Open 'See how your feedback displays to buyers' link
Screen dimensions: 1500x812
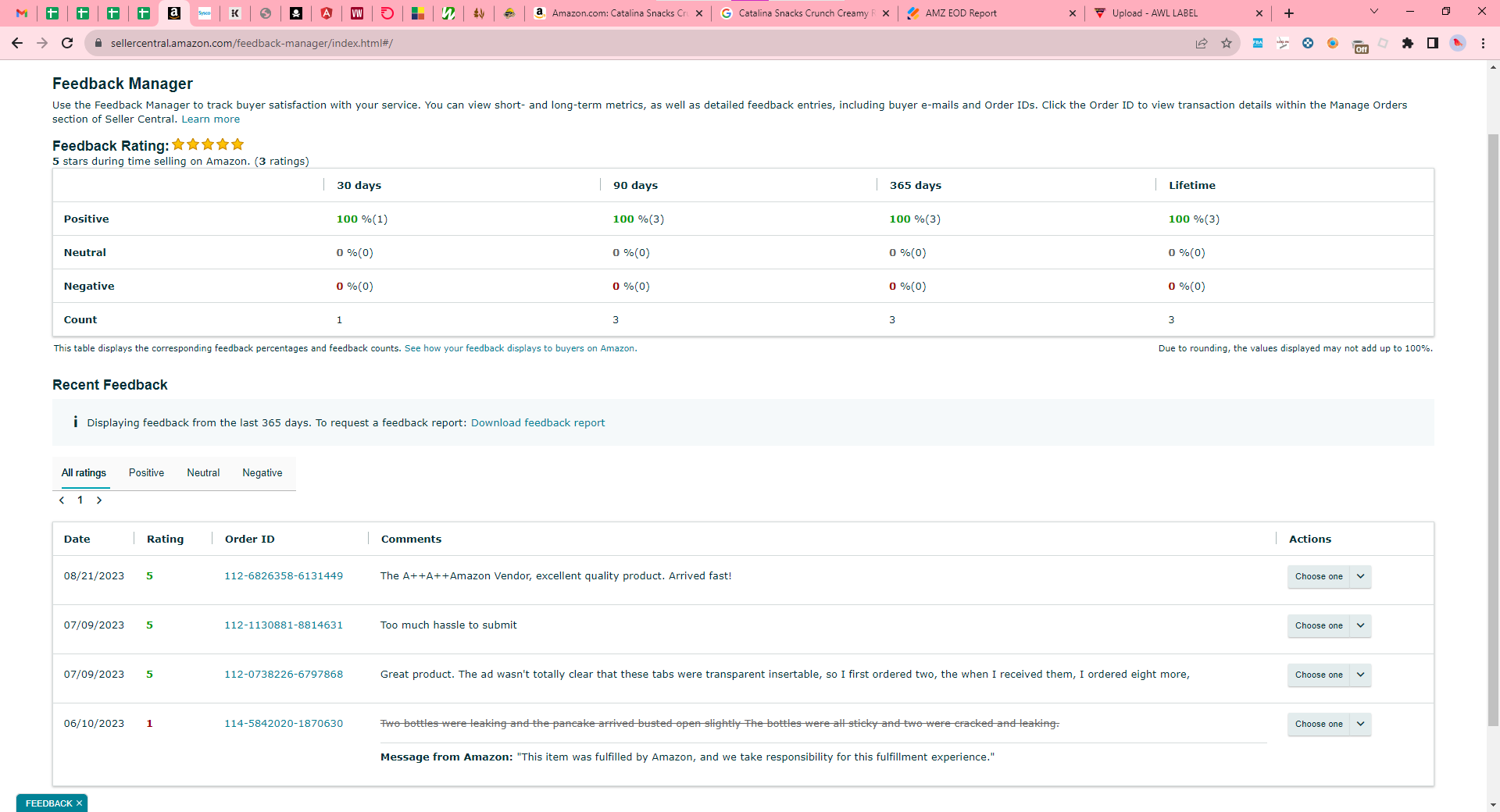pyautogui.click(x=520, y=348)
